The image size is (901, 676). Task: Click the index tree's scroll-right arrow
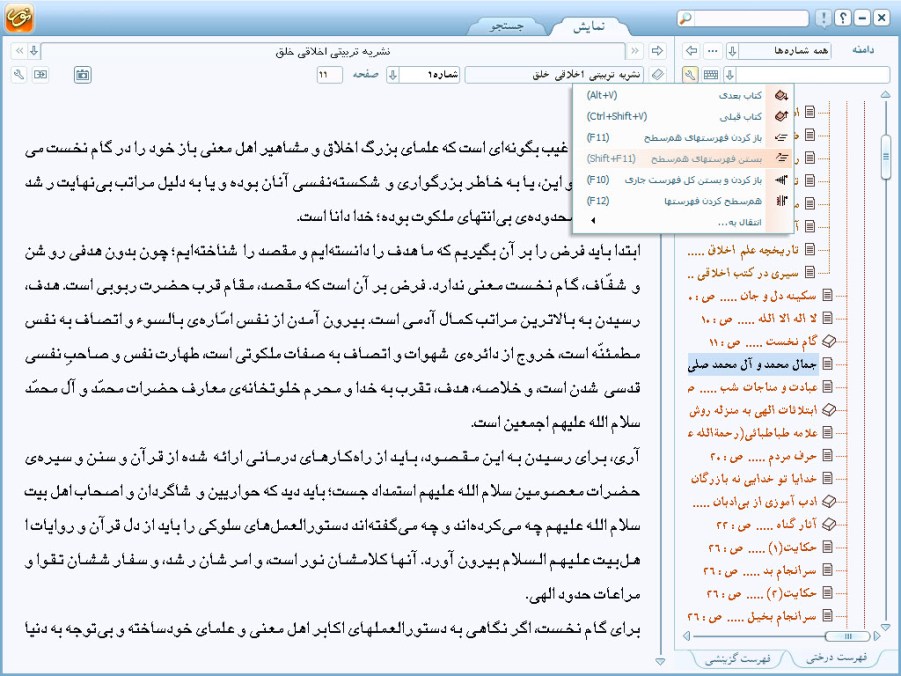tap(876, 636)
